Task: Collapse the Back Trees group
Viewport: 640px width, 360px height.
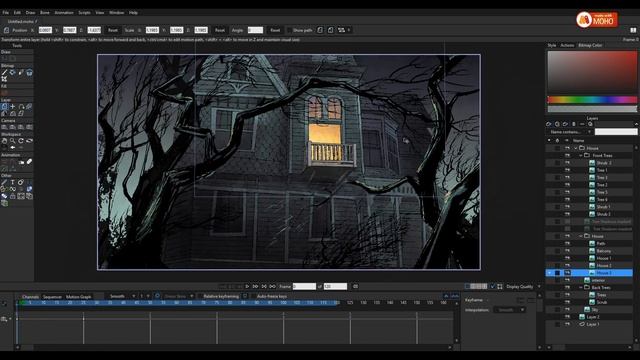Action: [x=581, y=288]
